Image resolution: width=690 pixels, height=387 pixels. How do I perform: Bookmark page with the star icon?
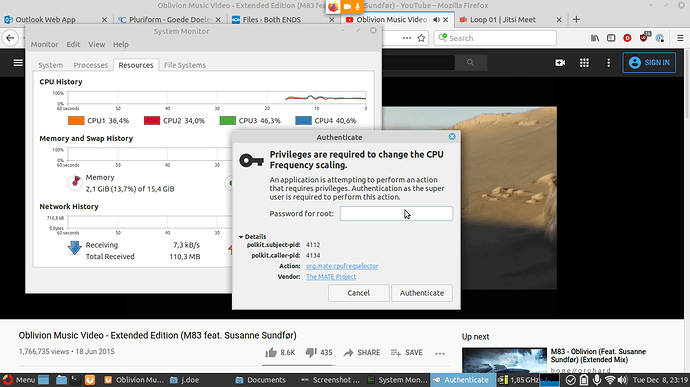point(421,38)
